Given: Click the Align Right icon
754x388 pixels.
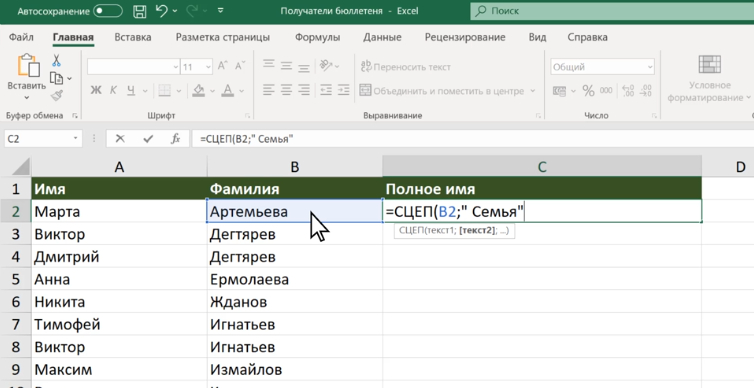Looking at the screenshot, I should [303, 90].
